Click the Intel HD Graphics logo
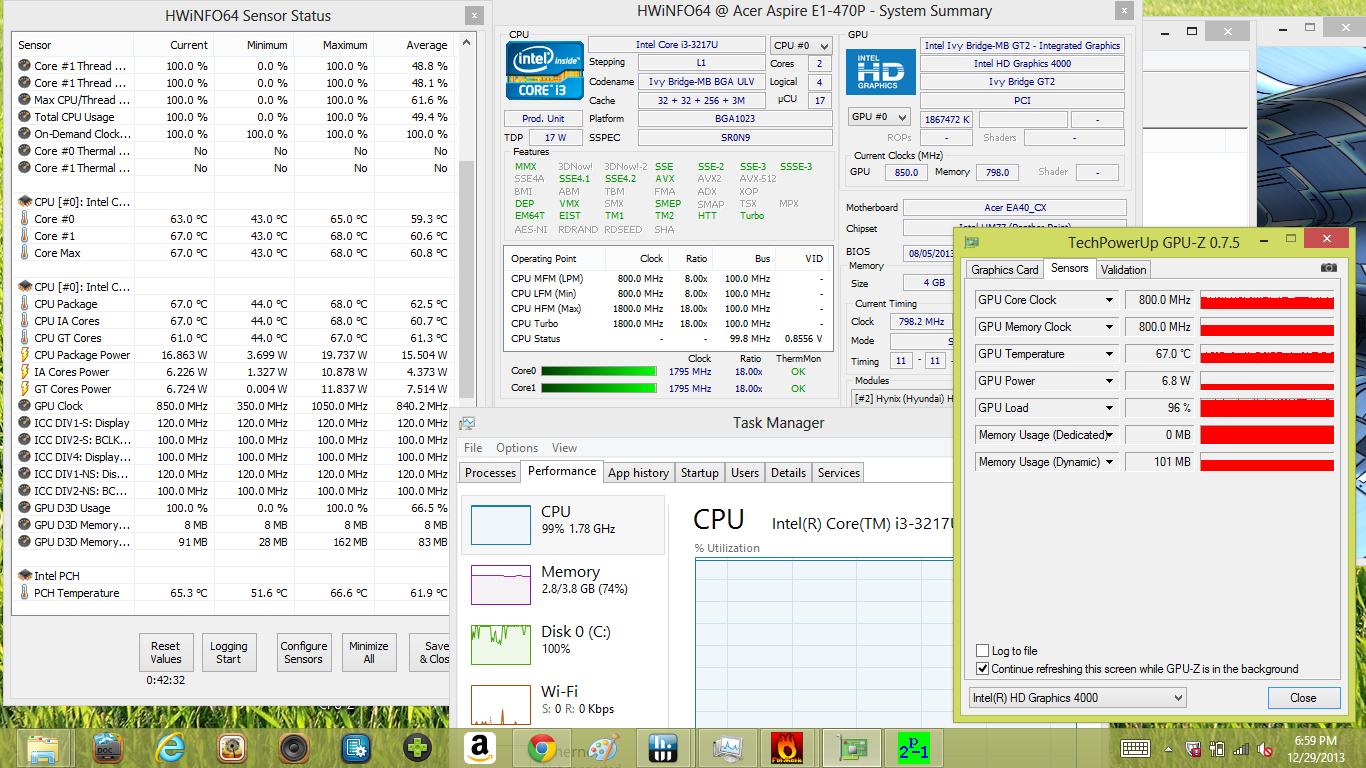 pyautogui.click(x=881, y=70)
